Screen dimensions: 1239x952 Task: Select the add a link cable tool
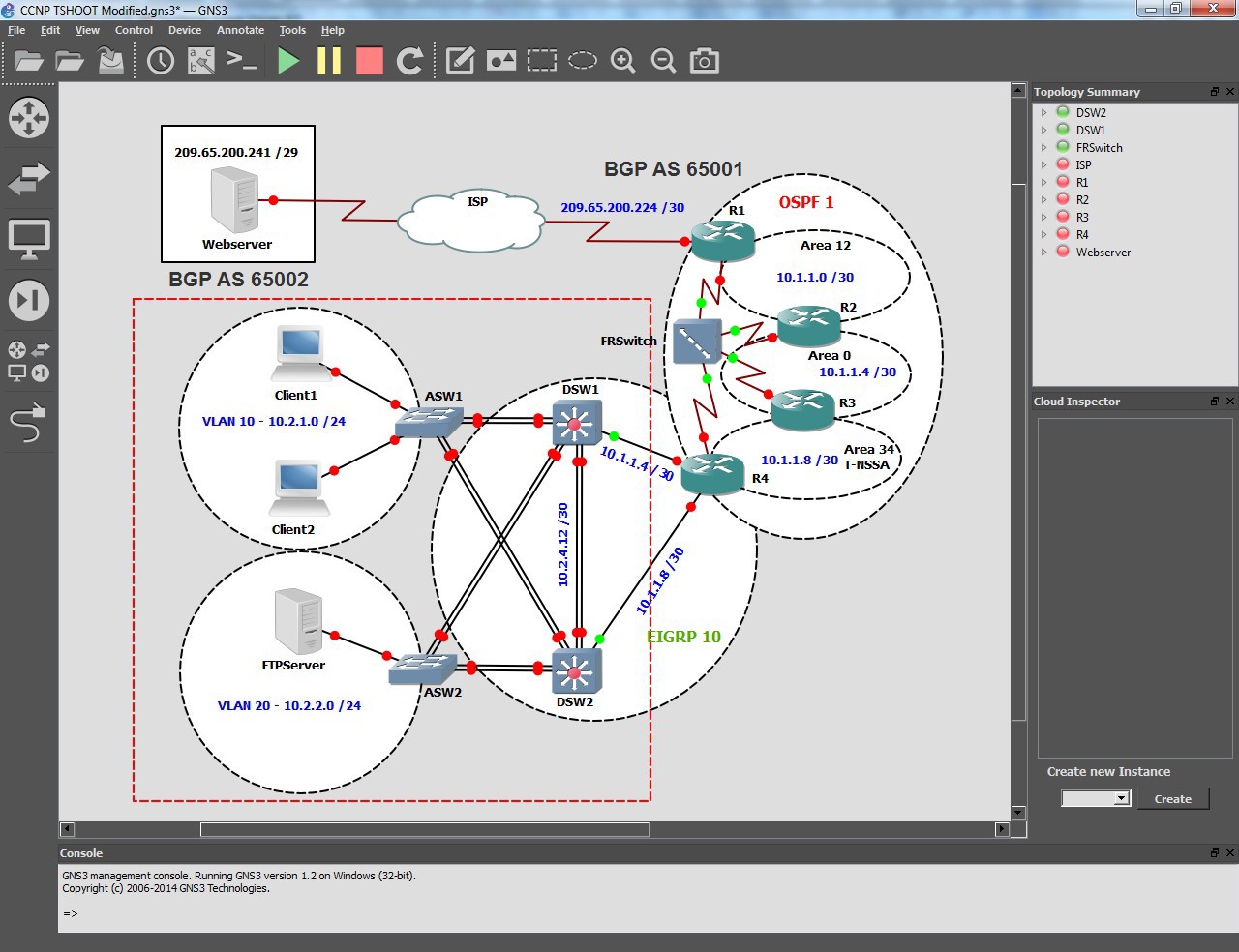pyautogui.click(x=29, y=422)
